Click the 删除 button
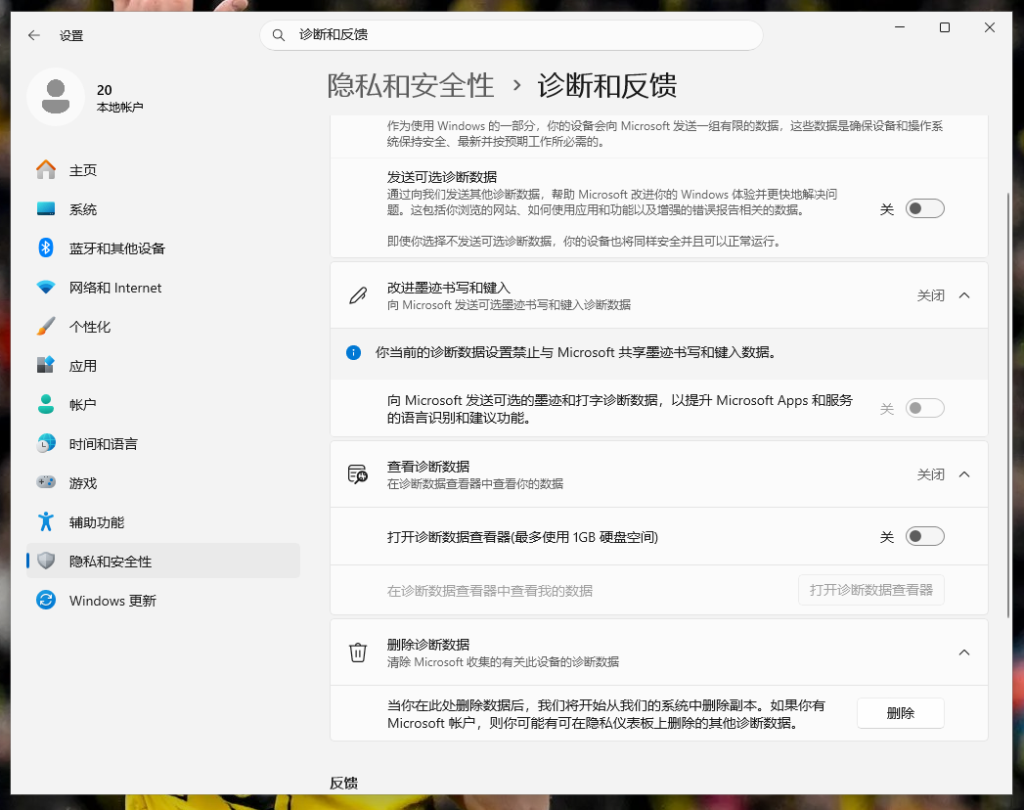1024x810 pixels. (x=901, y=713)
